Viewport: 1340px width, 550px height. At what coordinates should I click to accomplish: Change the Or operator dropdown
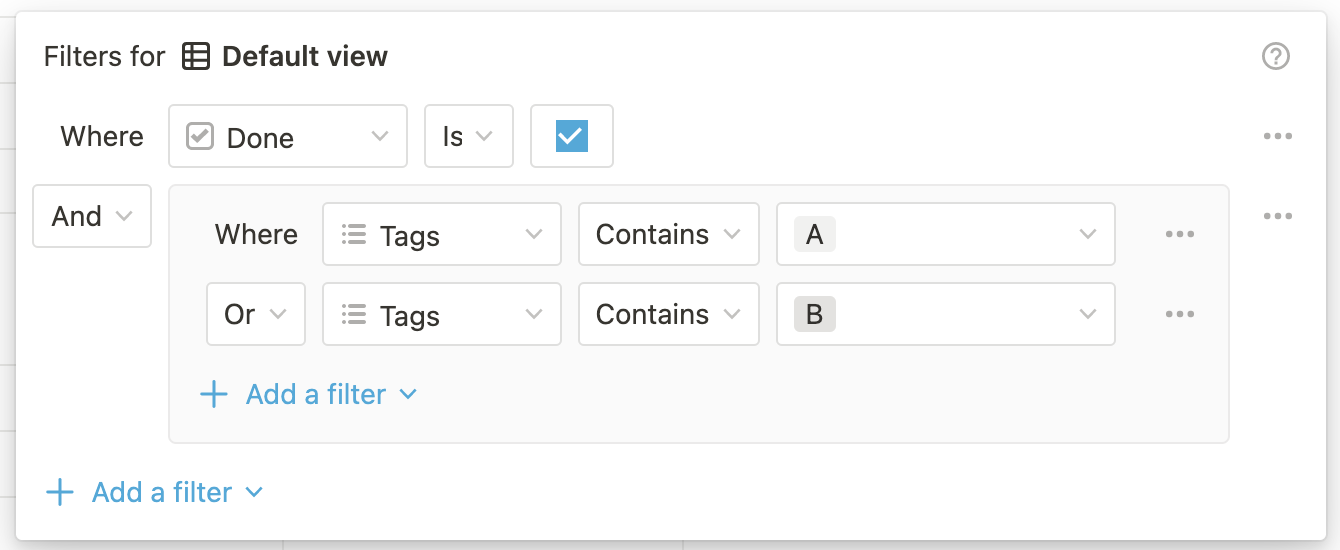(x=256, y=314)
